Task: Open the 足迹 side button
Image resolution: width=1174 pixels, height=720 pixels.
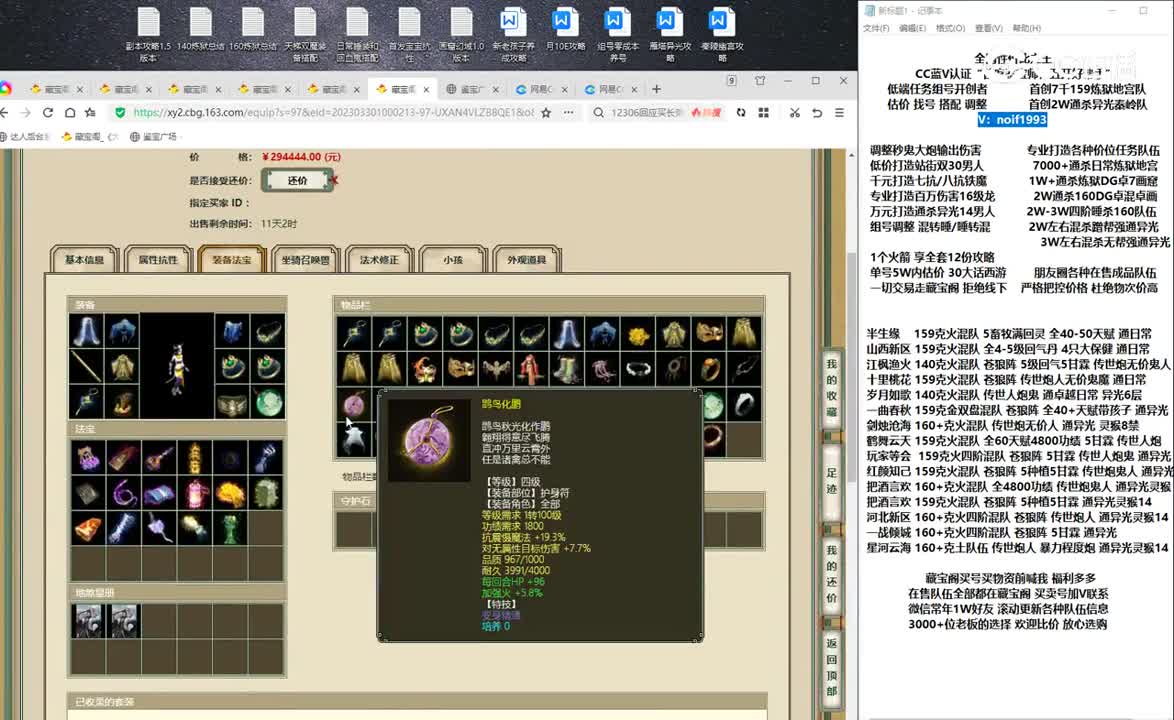Action: pos(831,480)
